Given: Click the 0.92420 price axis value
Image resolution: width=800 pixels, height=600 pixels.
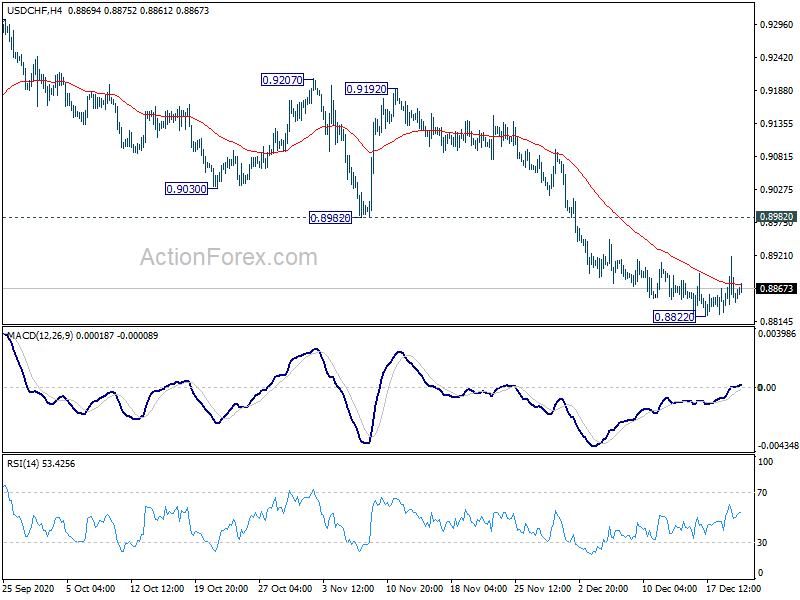Looking at the screenshot, I should coord(777,58).
